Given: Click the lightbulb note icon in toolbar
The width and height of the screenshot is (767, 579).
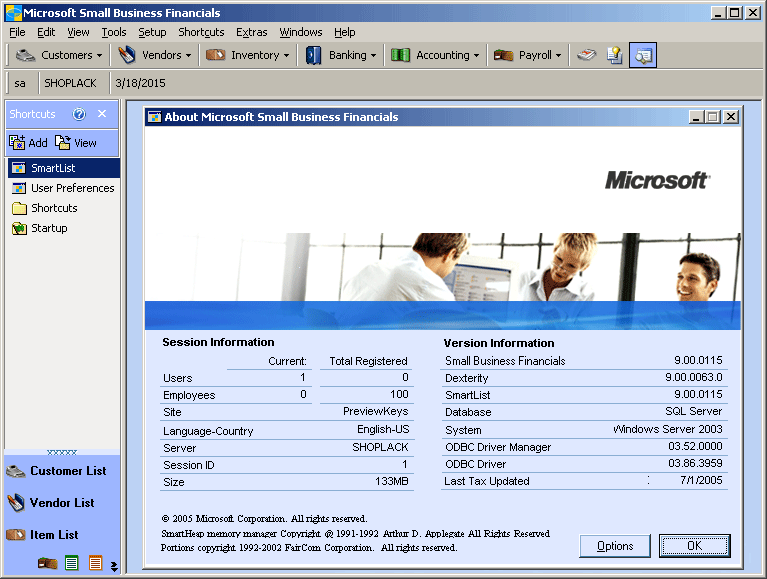Looking at the screenshot, I should coord(614,55).
